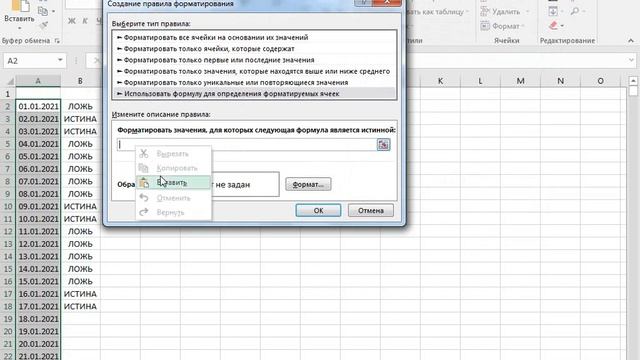The image size is (640, 360).
Task: Click cell with date 09.01.2021
Action: coord(38,206)
